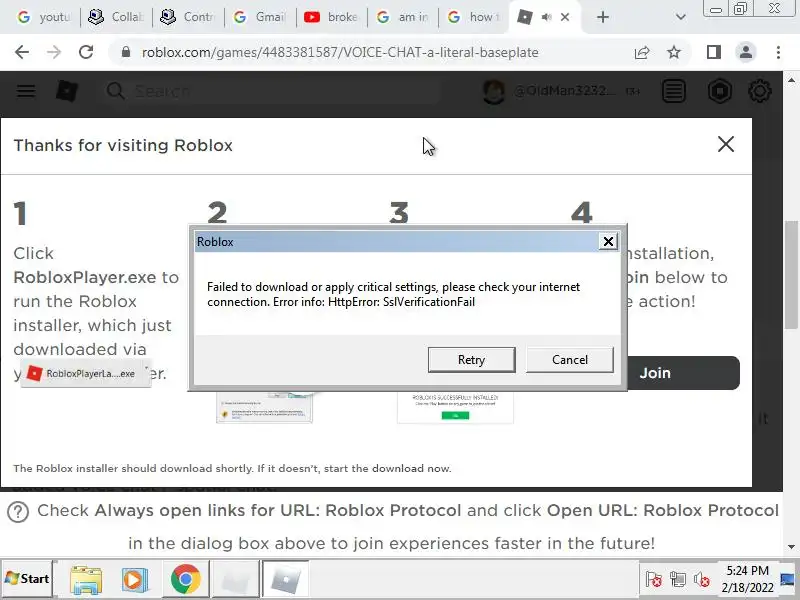
Task: Switch to the 'Gmai' tab
Action: coord(259,17)
